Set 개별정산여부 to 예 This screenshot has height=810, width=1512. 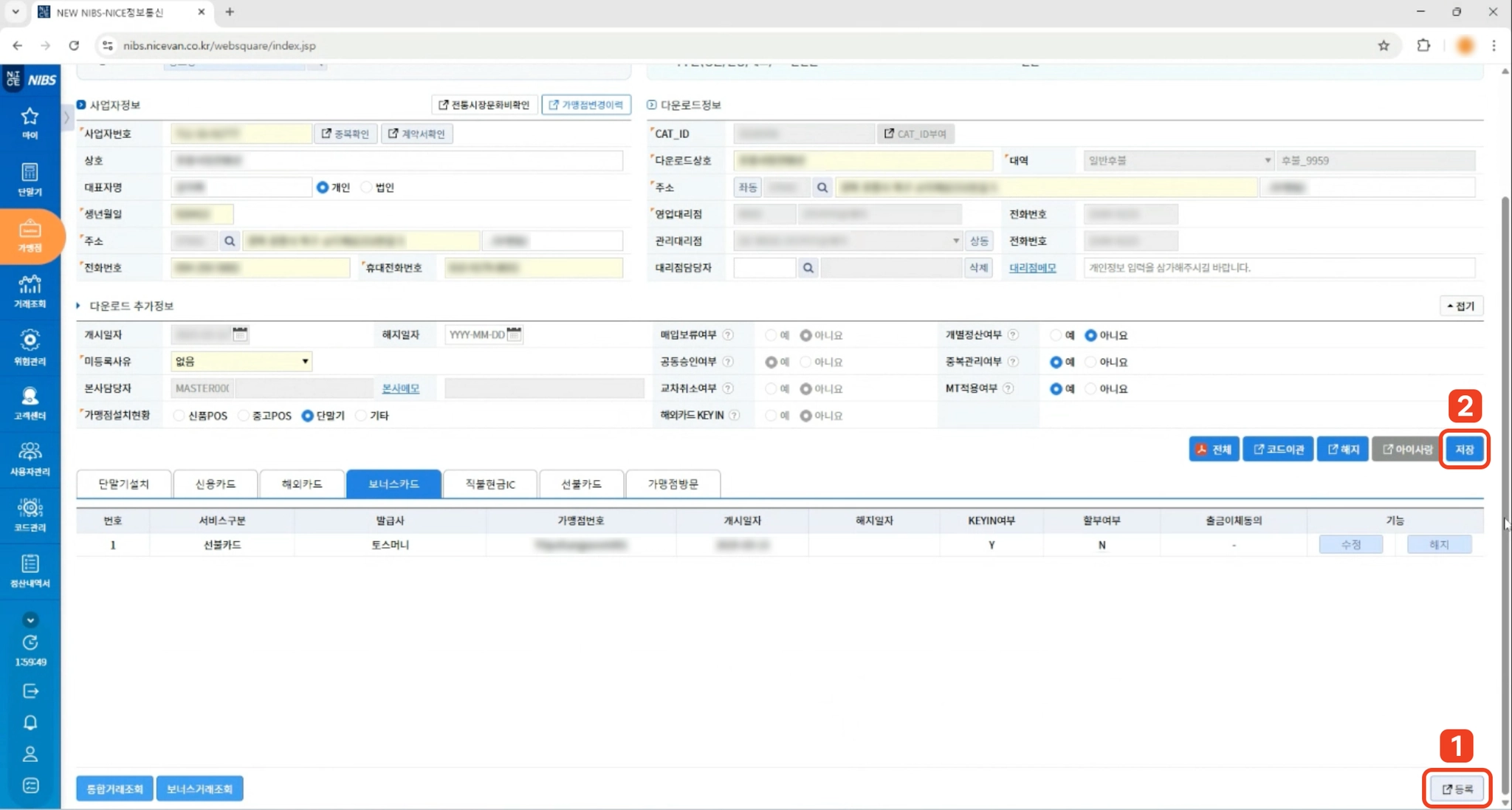(1056, 335)
